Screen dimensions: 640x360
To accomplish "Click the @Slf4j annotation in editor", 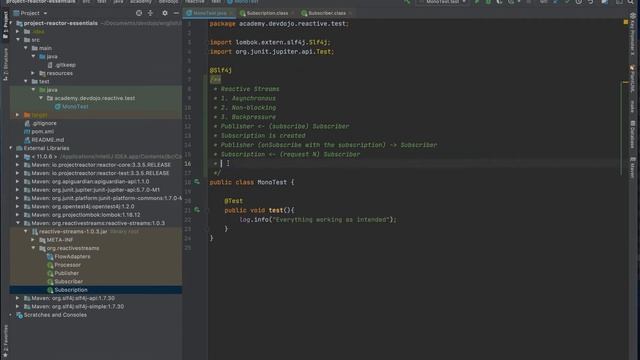I will 221,70.
